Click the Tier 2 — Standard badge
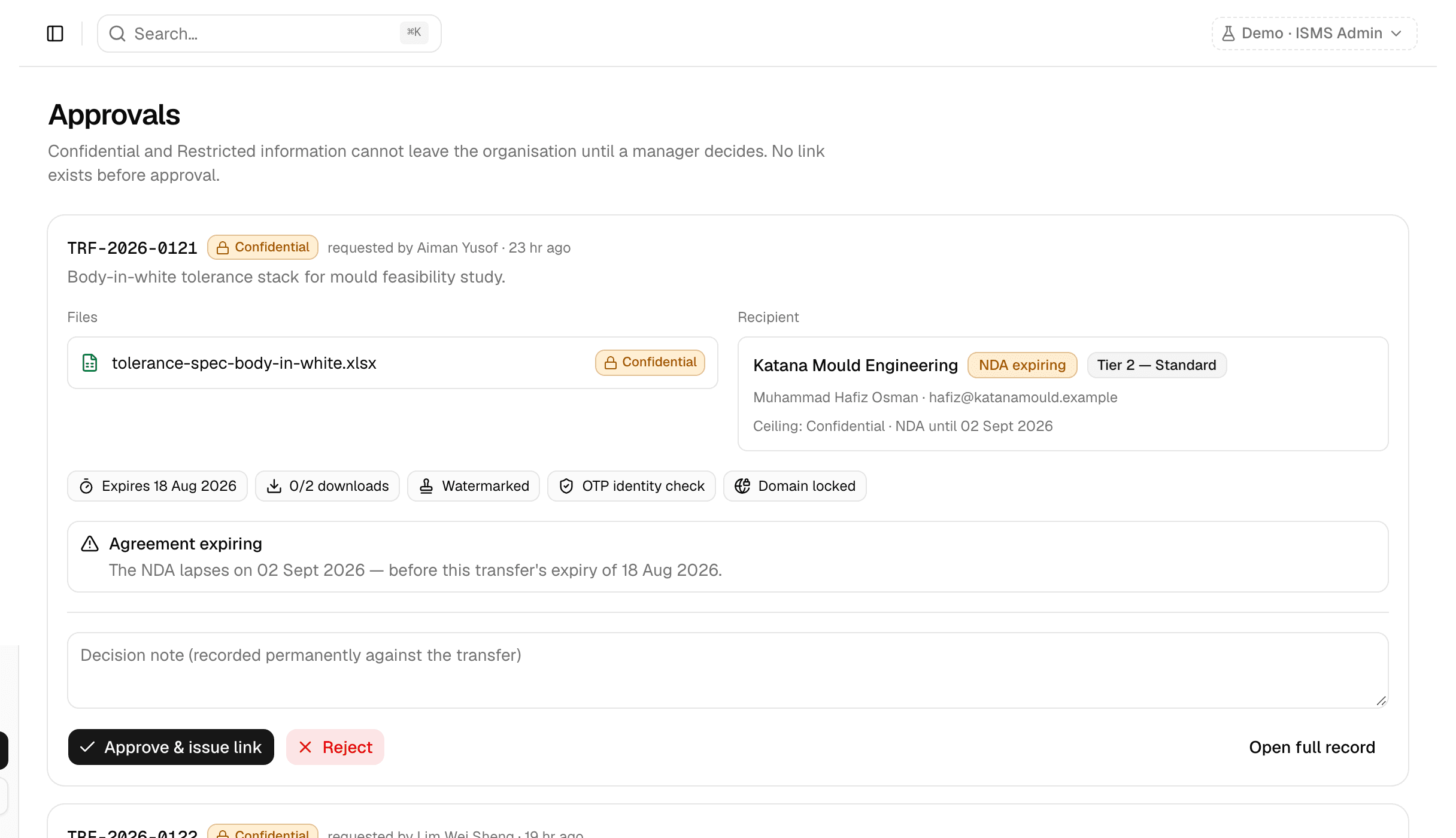The height and width of the screenshot is (838, 1456). [x=1157, y=365]
